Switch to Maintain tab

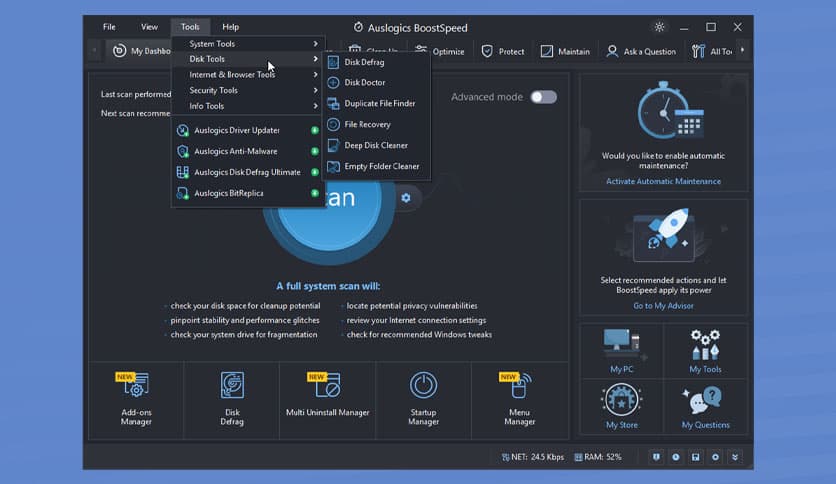(565, 51)
